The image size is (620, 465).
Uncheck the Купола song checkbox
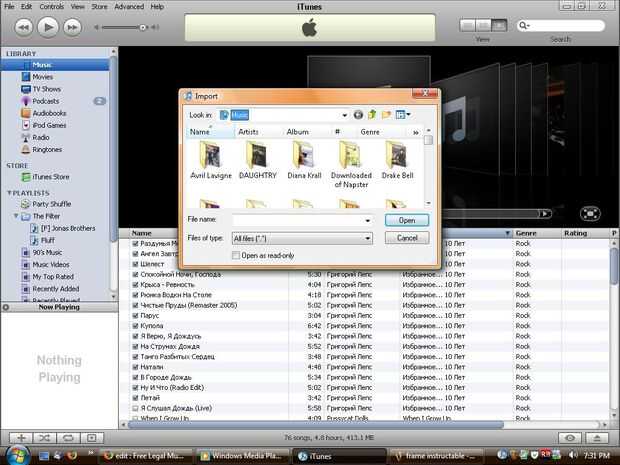tap(135, 326)
